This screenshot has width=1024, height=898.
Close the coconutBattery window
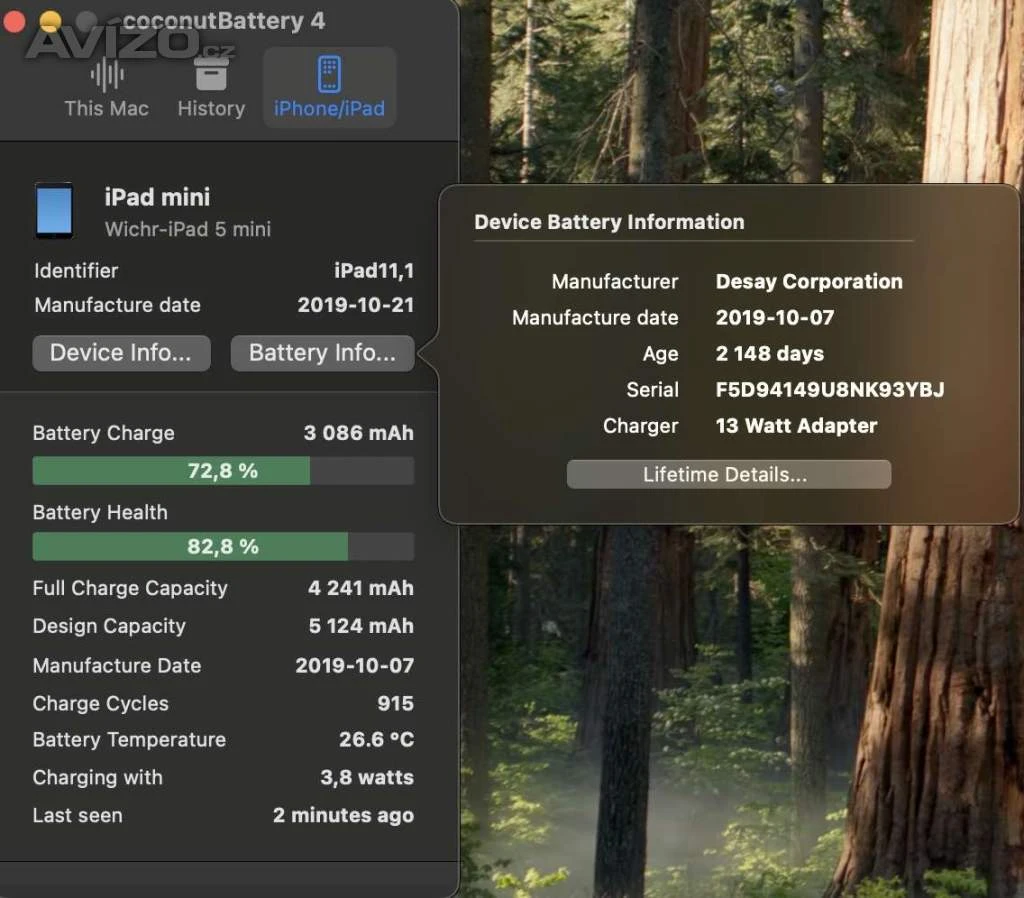tap(14, 21)
